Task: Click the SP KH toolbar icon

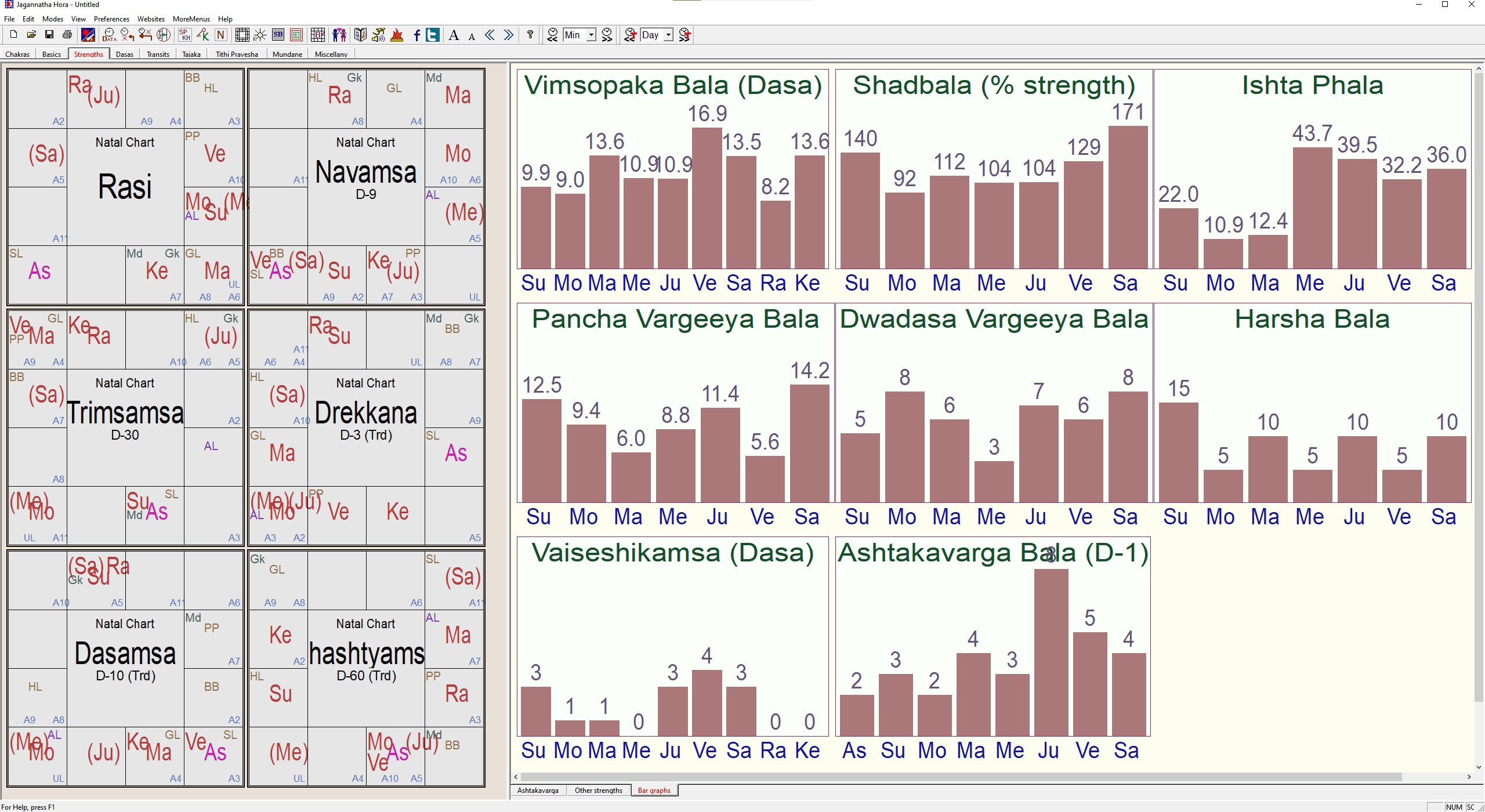Action: pos(184,35)
